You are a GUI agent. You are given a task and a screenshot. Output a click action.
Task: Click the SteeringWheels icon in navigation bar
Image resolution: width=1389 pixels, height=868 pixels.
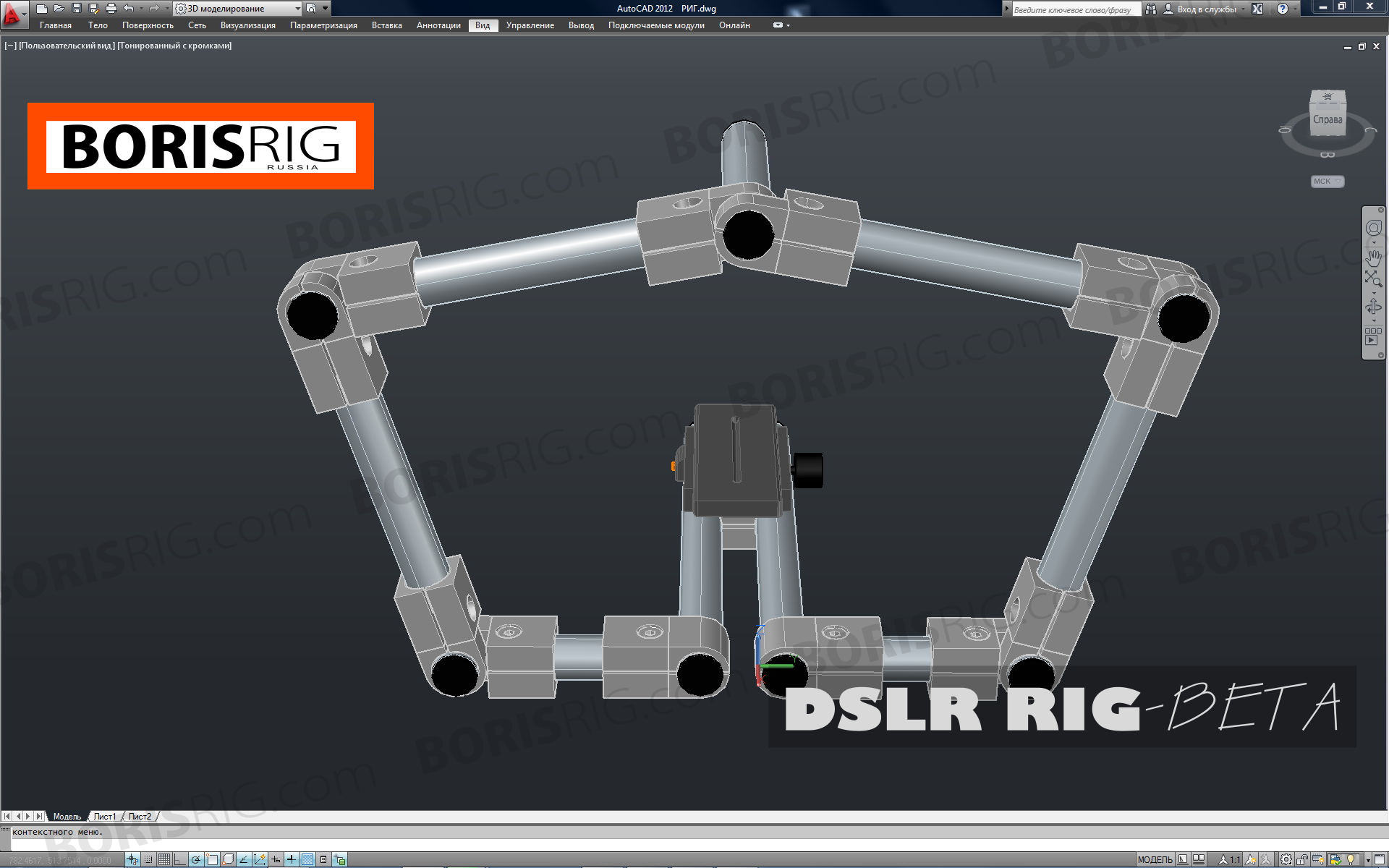tap(1373, 229)
